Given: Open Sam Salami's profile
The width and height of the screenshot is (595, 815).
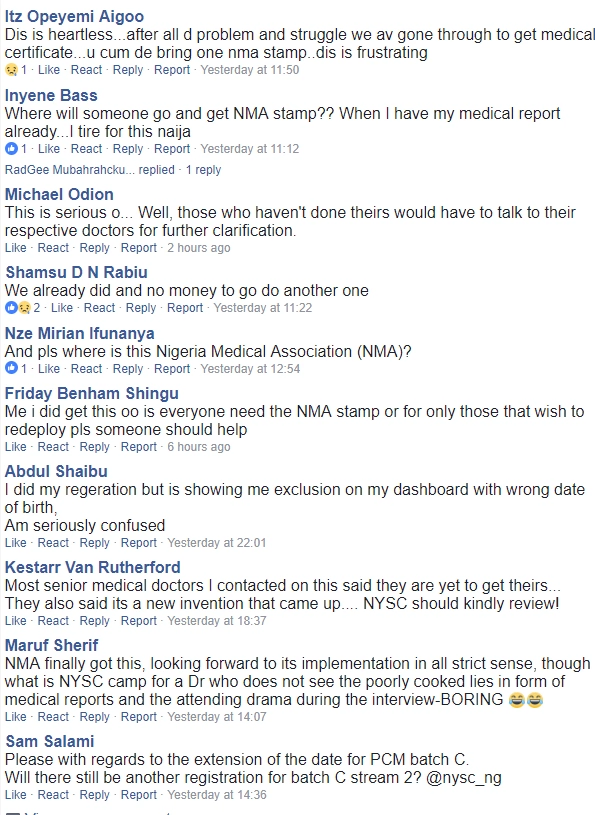Looking at the screenshot, I should point(50,742).
